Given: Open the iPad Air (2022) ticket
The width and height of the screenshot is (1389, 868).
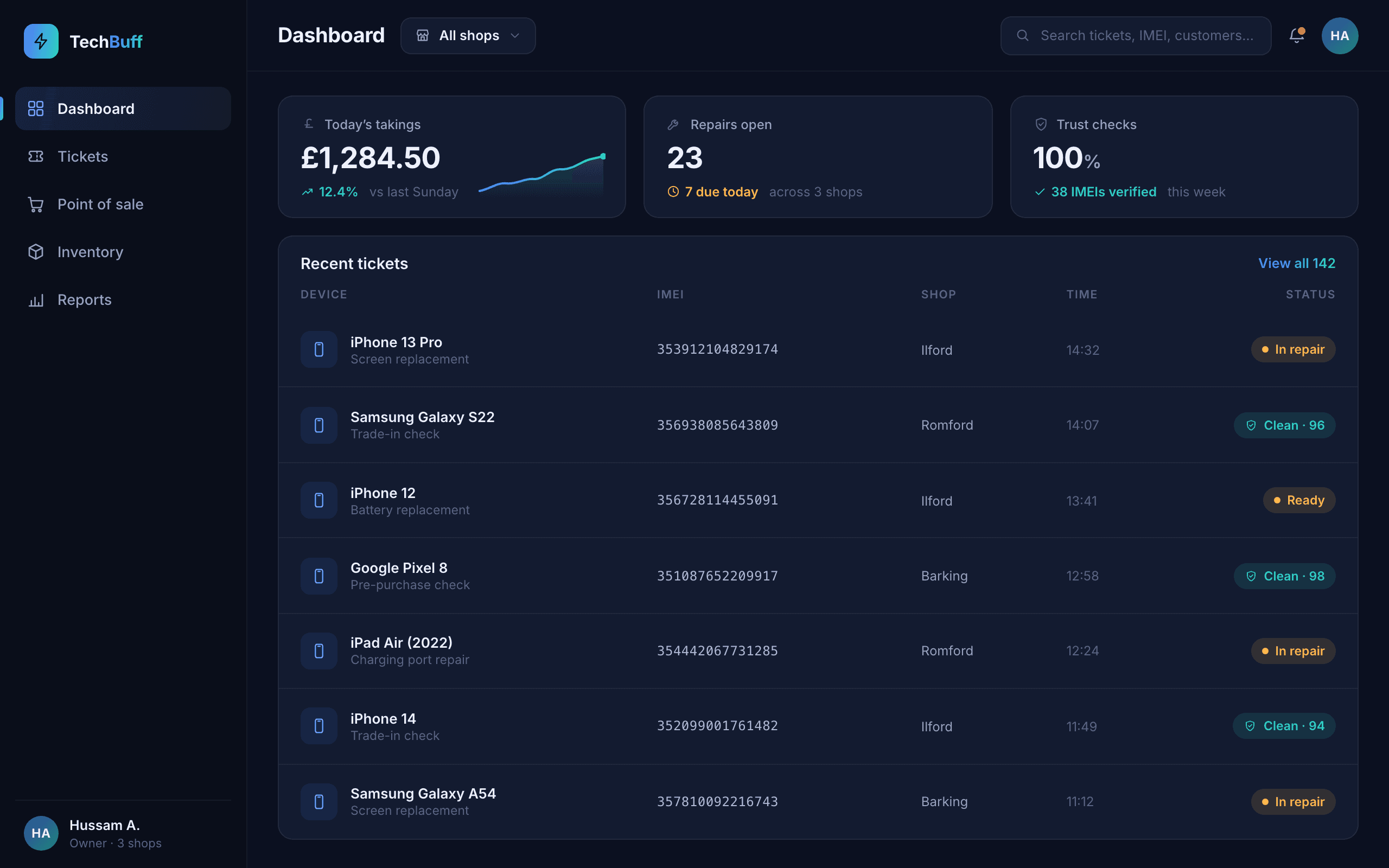Looking at the screenshot, I should [x=818, y=651].
